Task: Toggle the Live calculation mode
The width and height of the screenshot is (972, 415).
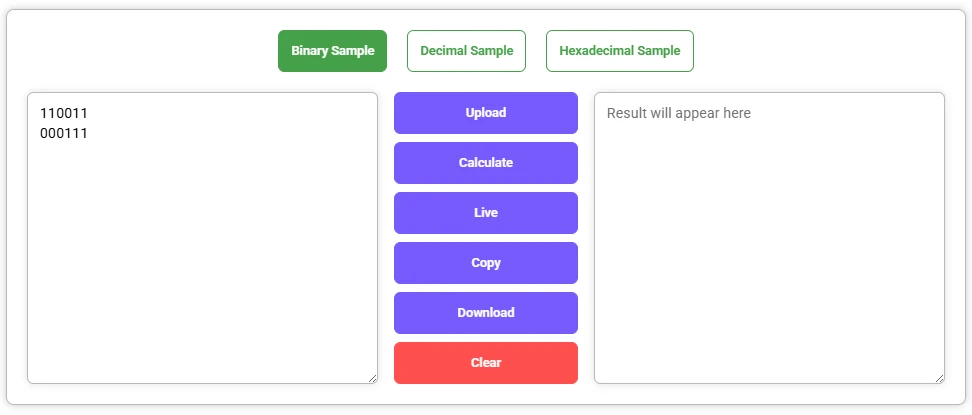Action: (x=485, y=213)
